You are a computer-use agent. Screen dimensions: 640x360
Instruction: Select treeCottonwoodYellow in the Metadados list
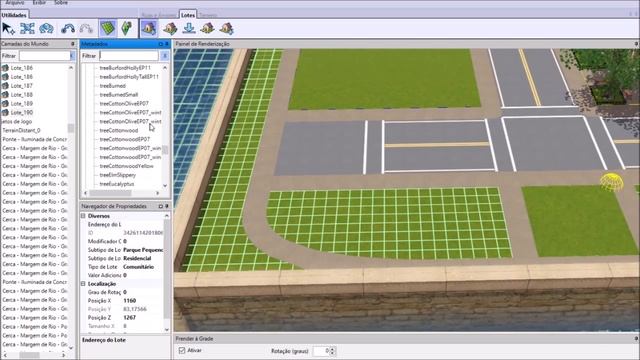coord(127,166)
